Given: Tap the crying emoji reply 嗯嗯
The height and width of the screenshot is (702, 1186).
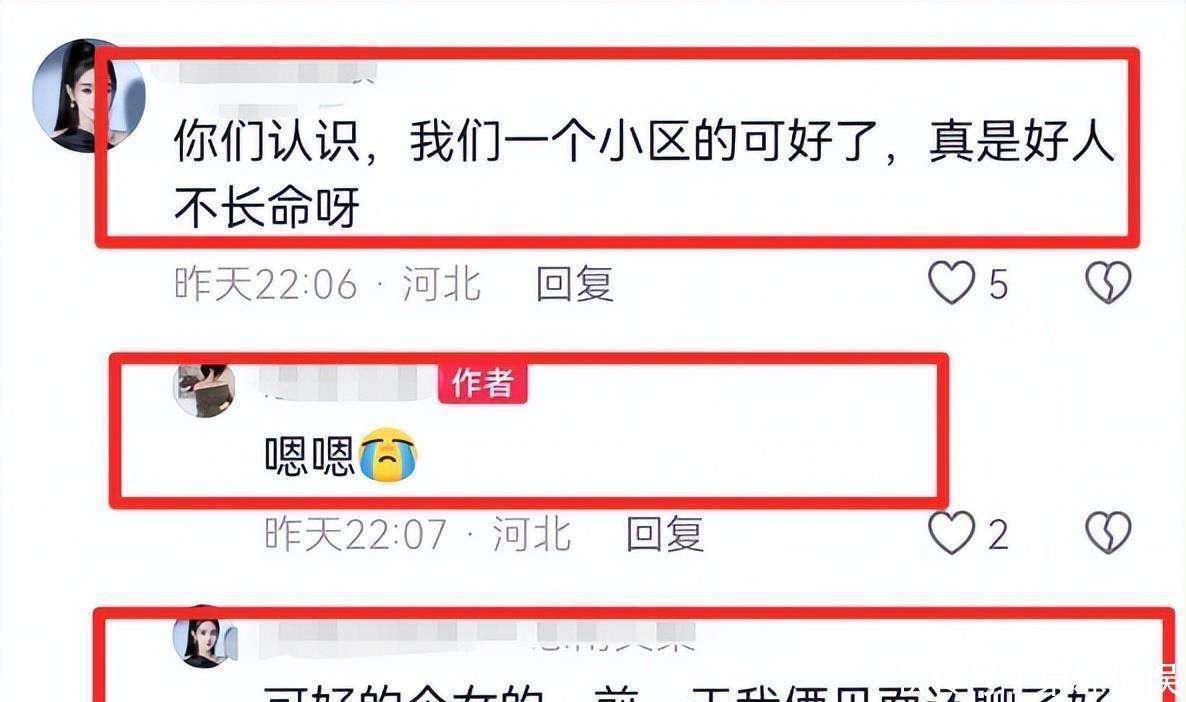Looking at the screenshot, I should pos(341,455).
